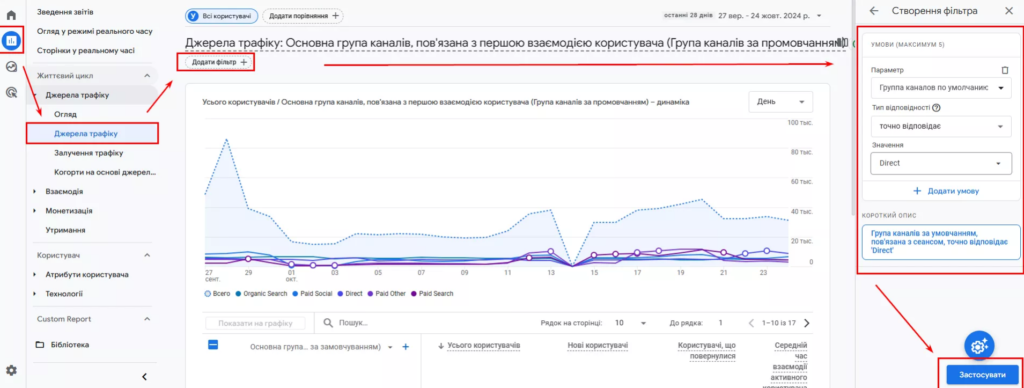
Task: Go to previous table page arrow
Action: click(x=751, y=323)
